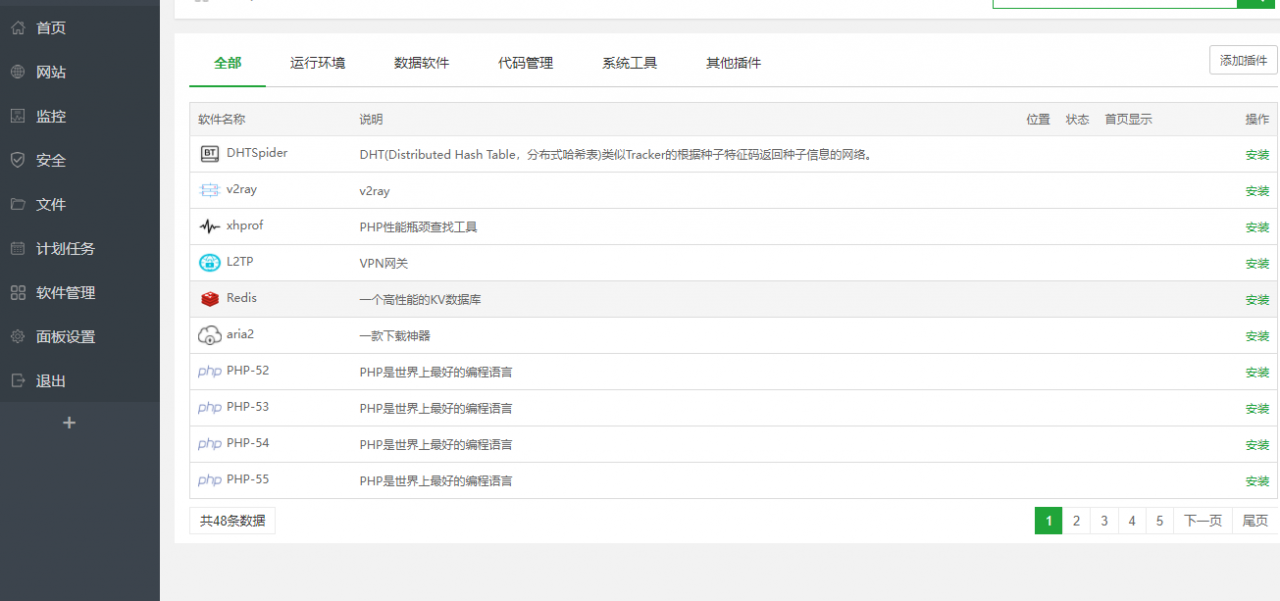Click the 说明 column header
The image size is (1280, 601).
tap(371, 119)
